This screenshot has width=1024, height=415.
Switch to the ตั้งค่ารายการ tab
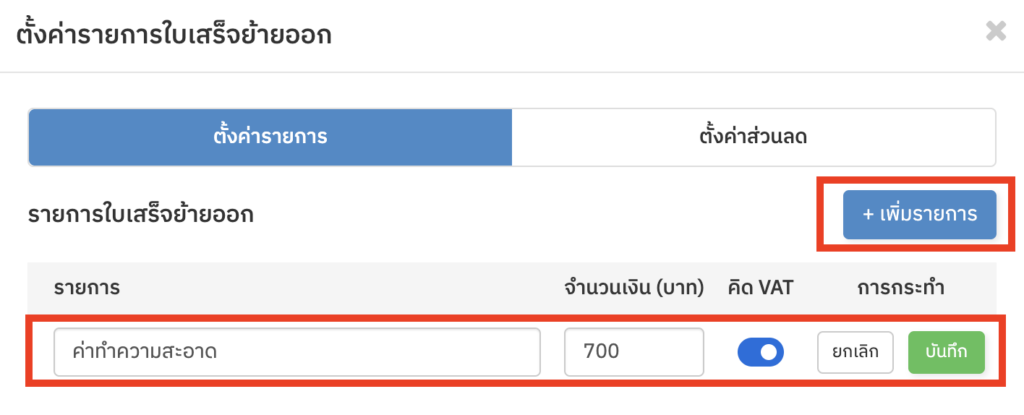(x=270, y=137)
